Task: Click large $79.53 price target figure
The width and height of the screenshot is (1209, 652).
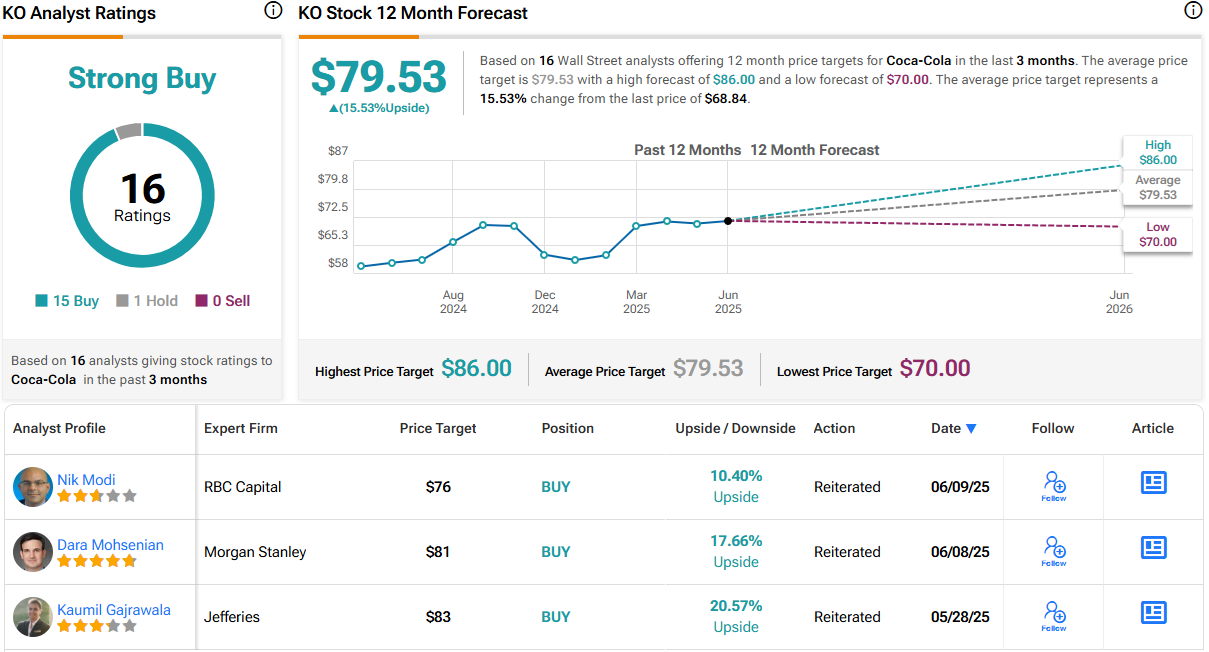Action: 379,77
